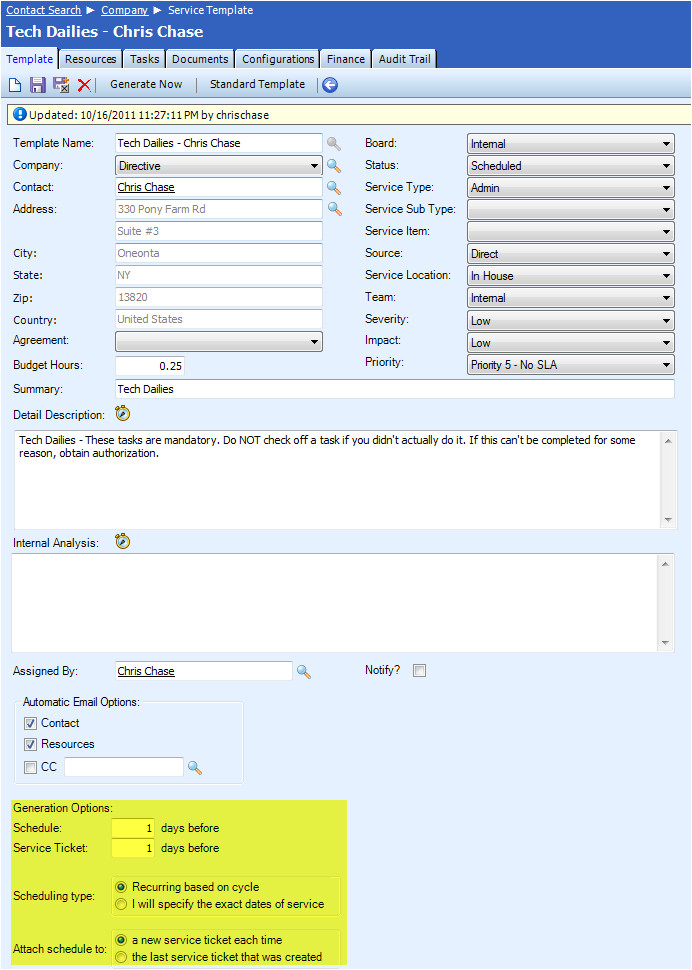The width and height of the screenshot is (692, 970).
Task: Select 'the last service ticket that was created'
Action: click(122, 957)
